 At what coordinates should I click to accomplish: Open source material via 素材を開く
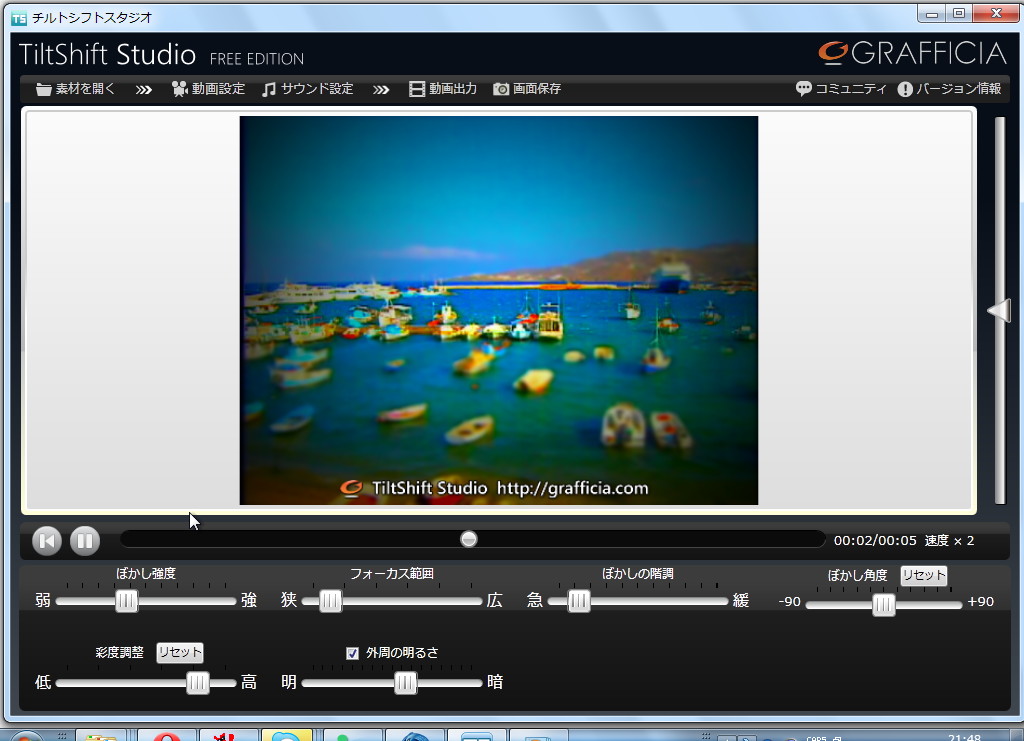(x=75, y=89)
